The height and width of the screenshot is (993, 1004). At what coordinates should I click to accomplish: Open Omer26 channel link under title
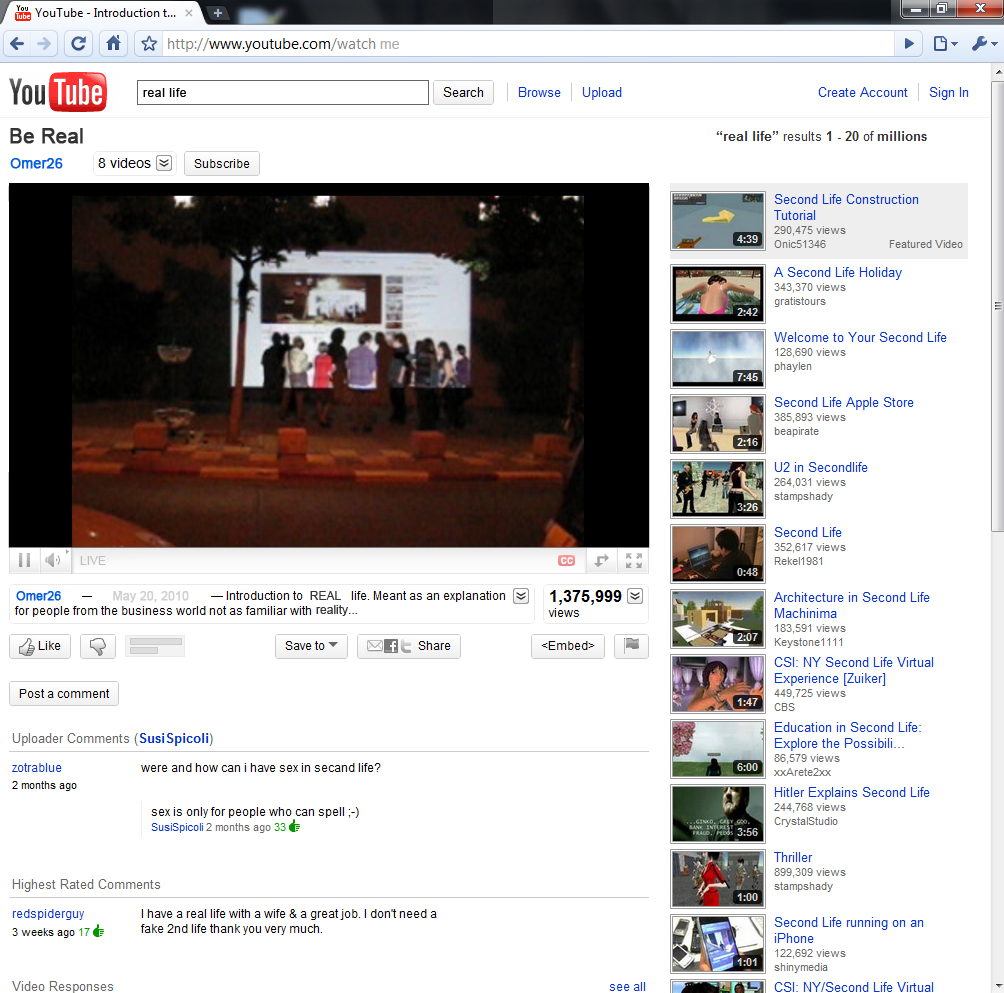(36, 163)
